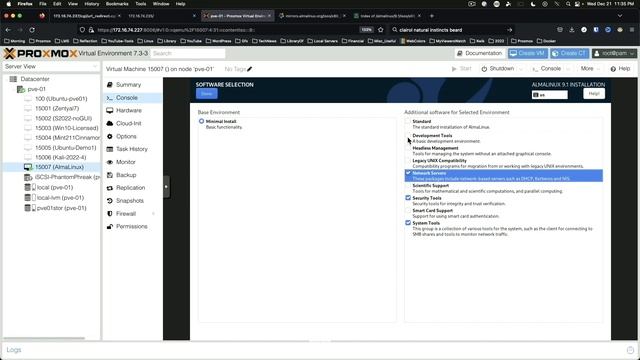View Task History list

click(x=132, y=149)
